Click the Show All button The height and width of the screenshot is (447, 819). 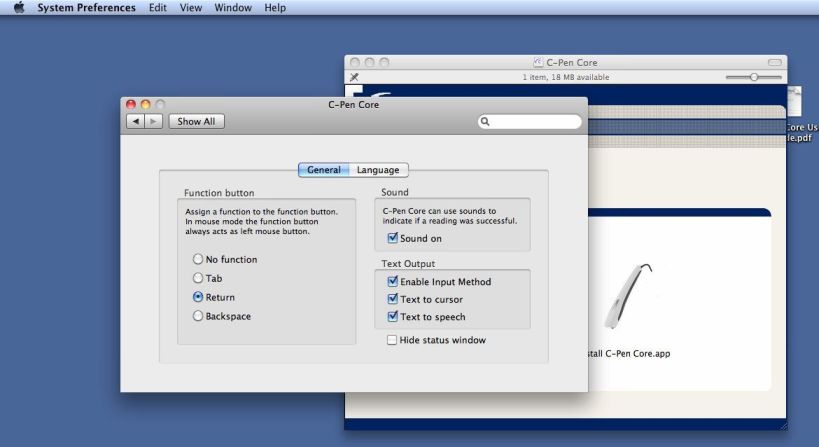[x=196, y=121]
